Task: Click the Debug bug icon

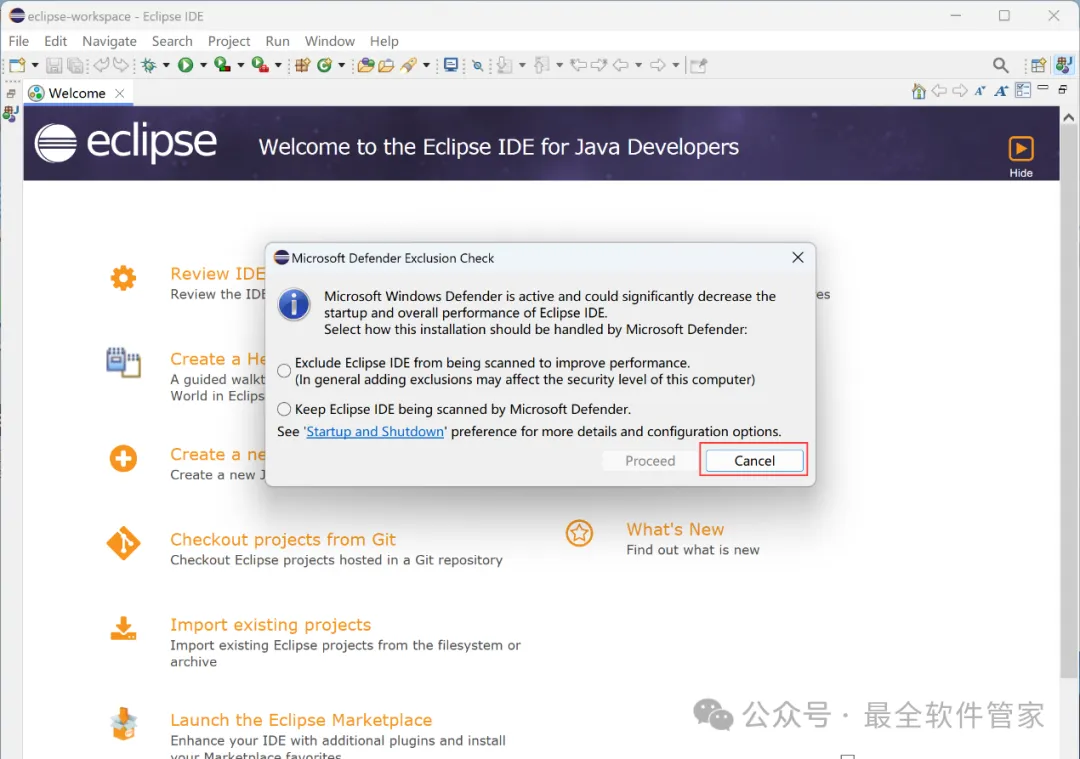Action: pyautogui.click(x=149, y=65)
